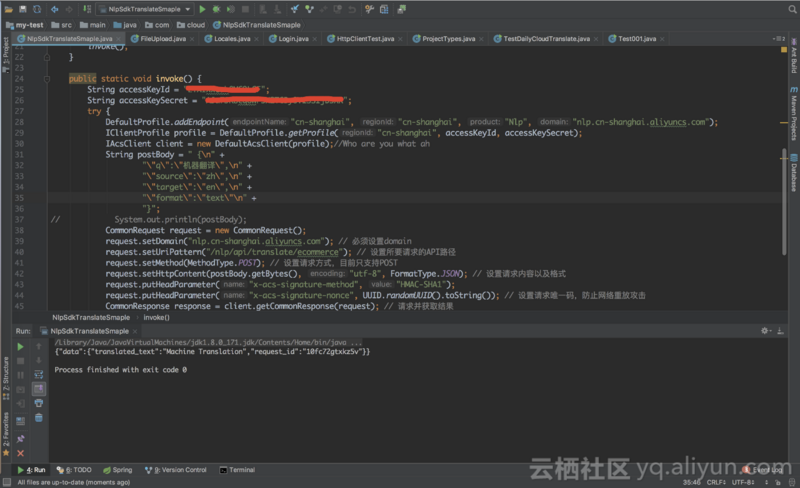The image size is (800, 488).
Task: Toggle the Database side panel
Action: (794, 173)
